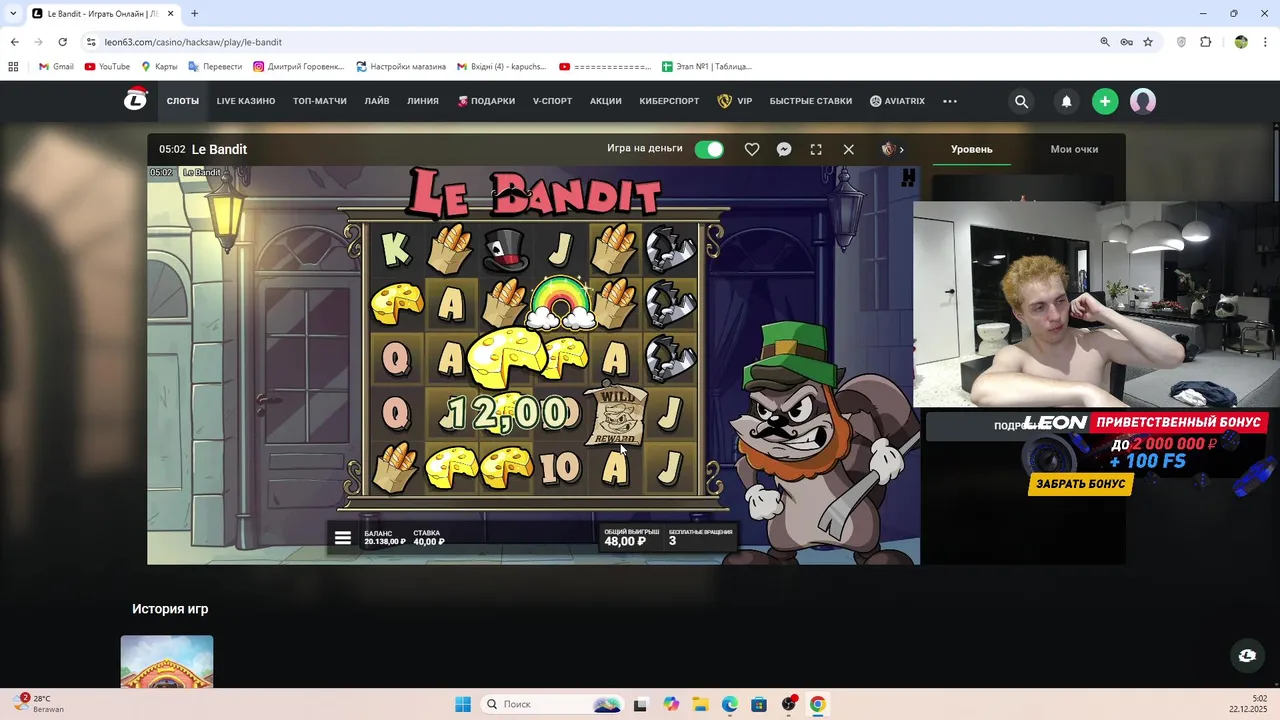This screenshot has height=720, width=1280.
Task: Click the address bar URL
Action: click(193, 42)
